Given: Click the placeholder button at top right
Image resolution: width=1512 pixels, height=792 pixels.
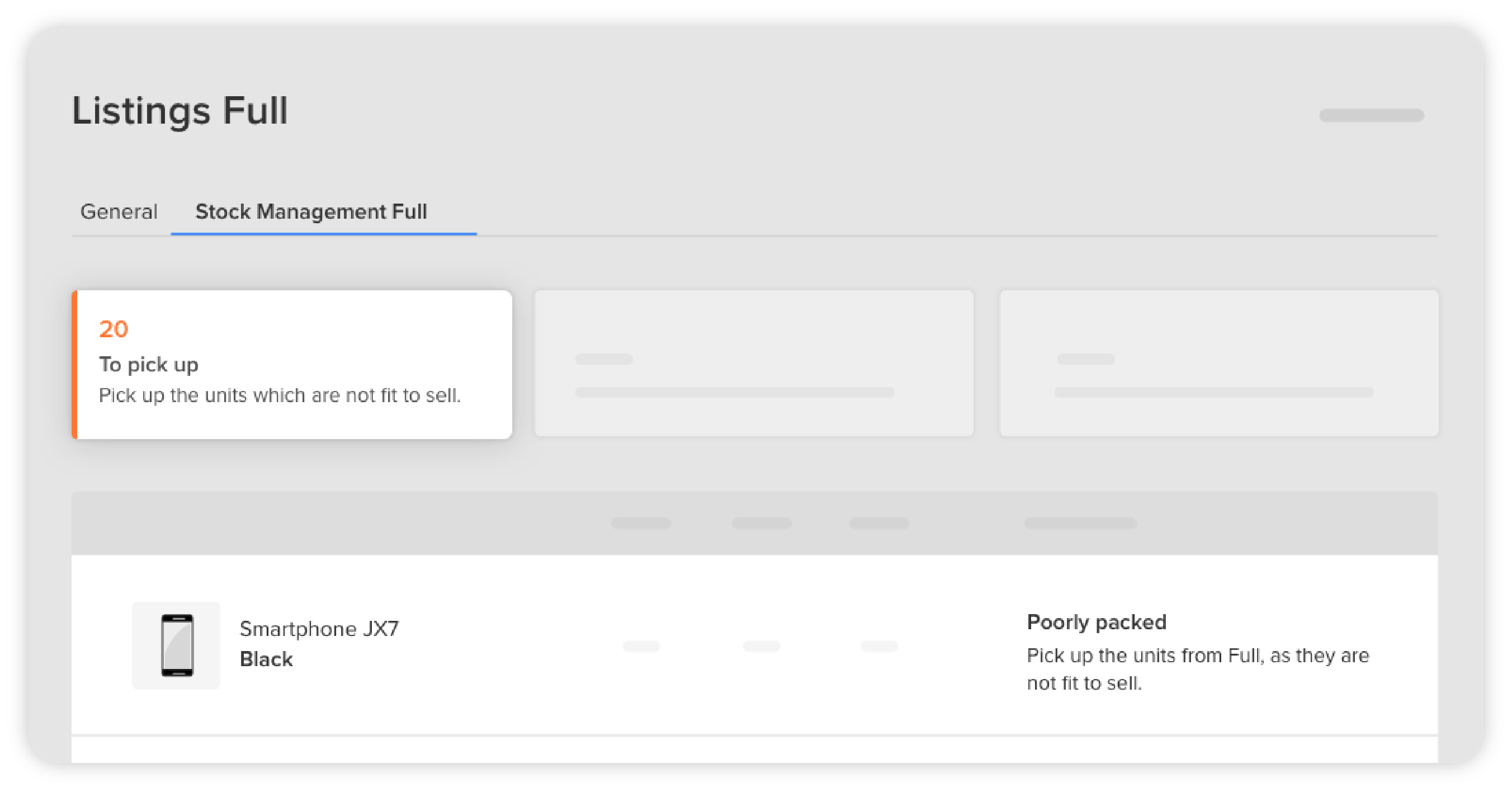Looking at the screenshot, I should tap(1371, 115).
